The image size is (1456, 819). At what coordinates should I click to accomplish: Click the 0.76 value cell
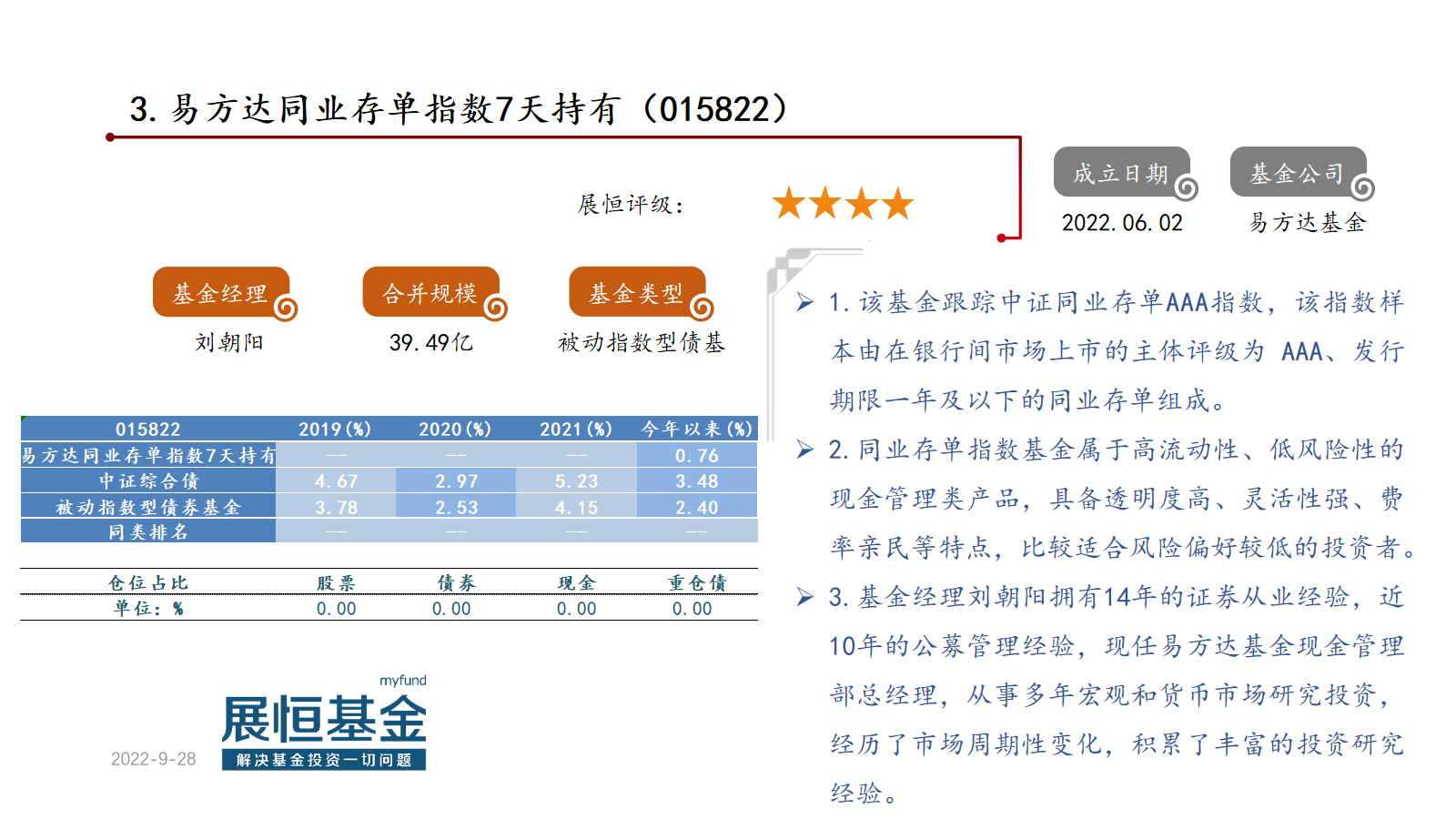click(x=697, y=455)
